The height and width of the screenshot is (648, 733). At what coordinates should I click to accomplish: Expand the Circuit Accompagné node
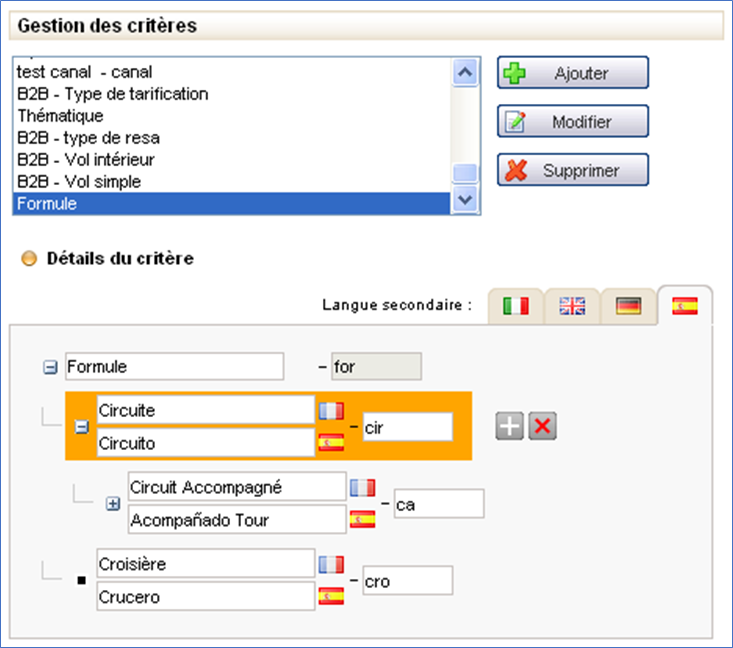(x=114, y=504)
